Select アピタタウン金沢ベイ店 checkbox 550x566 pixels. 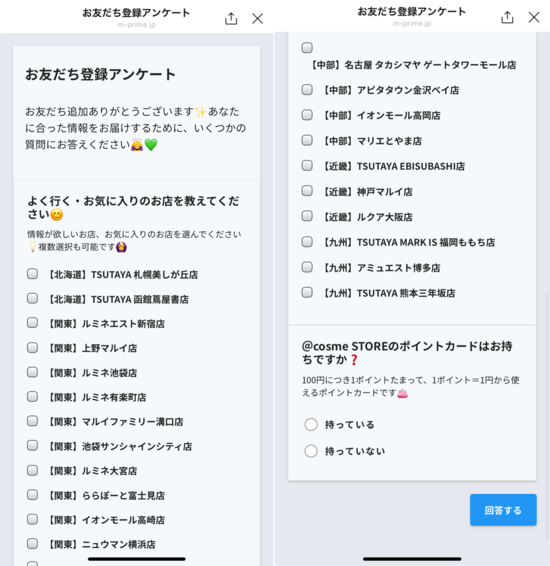[307, 90]
